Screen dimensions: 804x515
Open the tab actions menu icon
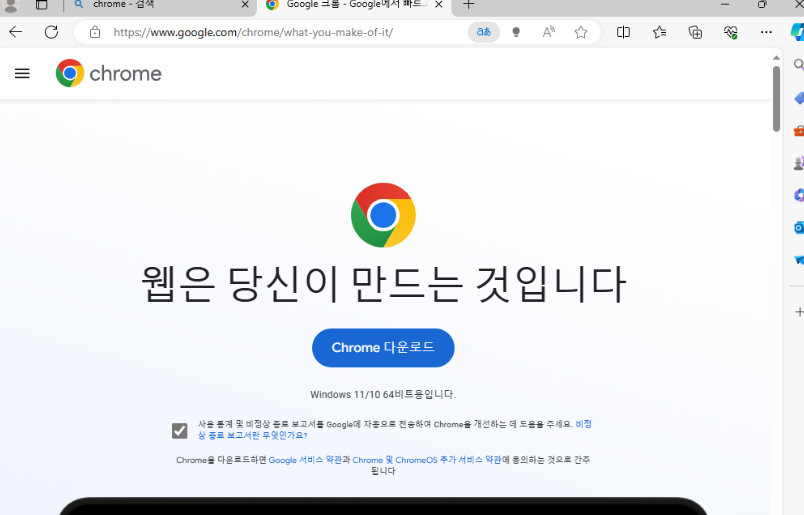[x=42, y=5]
